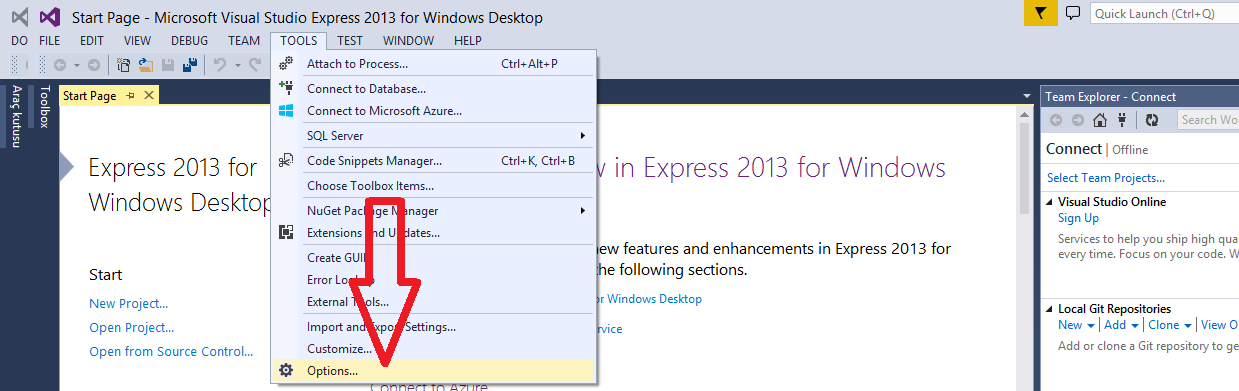This screenshot has width=1239, height=391.
Task: Click Team Explorer Refresh icon
Action: tap(1152, 120)
